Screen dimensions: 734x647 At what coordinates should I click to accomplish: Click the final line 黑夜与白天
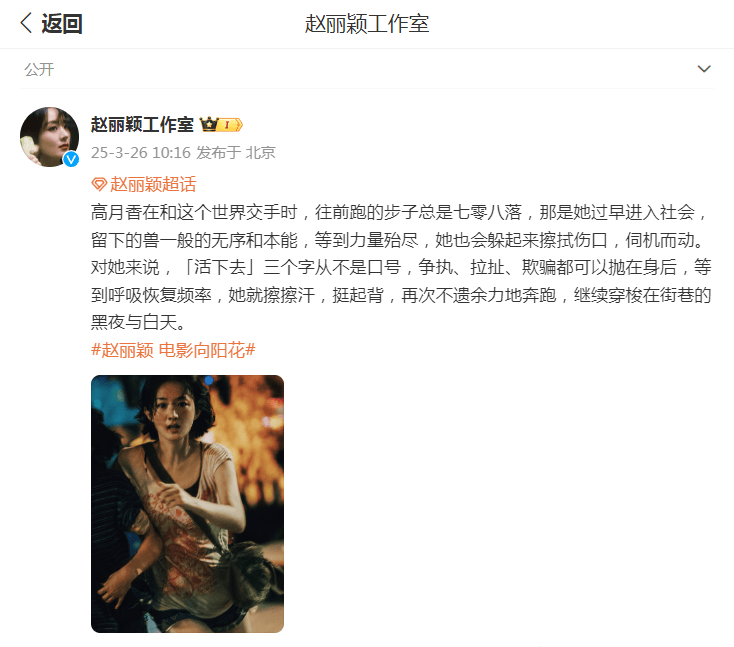tap(138, 322)
